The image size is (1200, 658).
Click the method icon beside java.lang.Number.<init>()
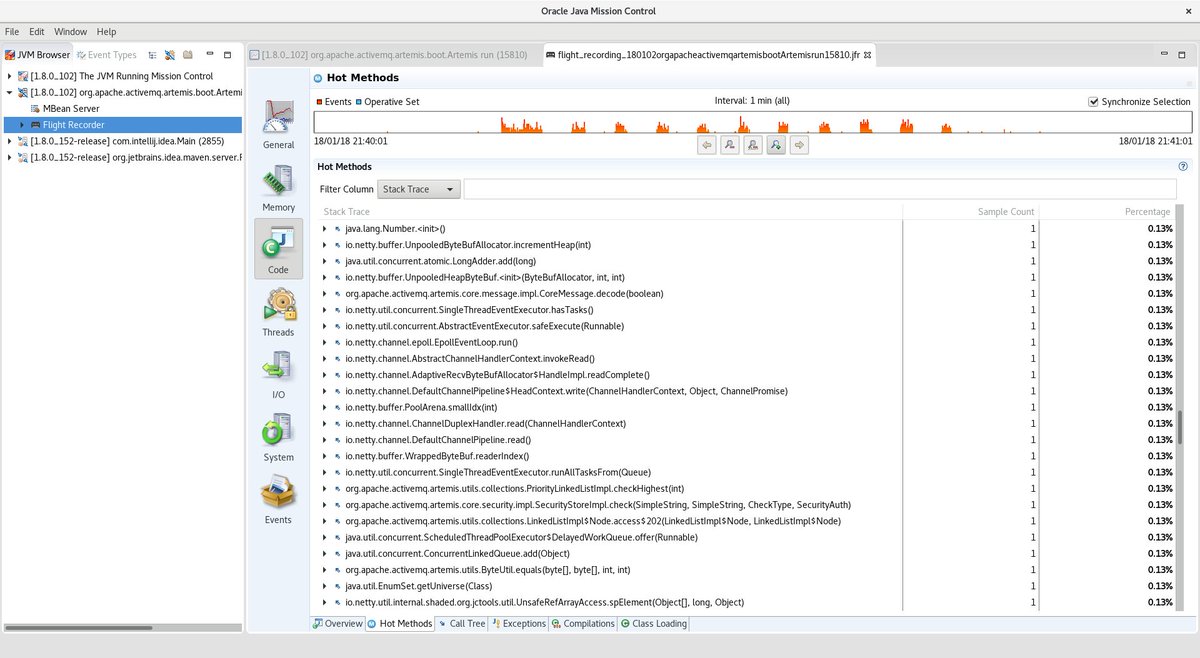[x=338, y=229]
